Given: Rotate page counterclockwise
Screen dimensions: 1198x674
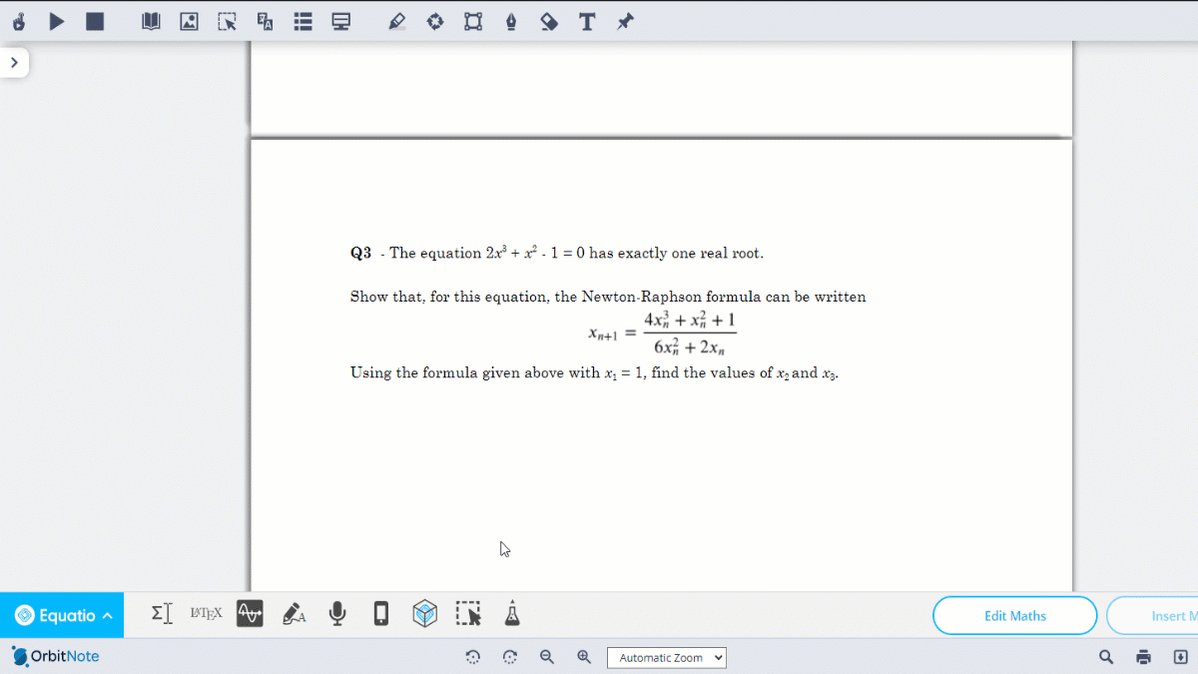Looking at the screenshot, I should tap(473, 657).
